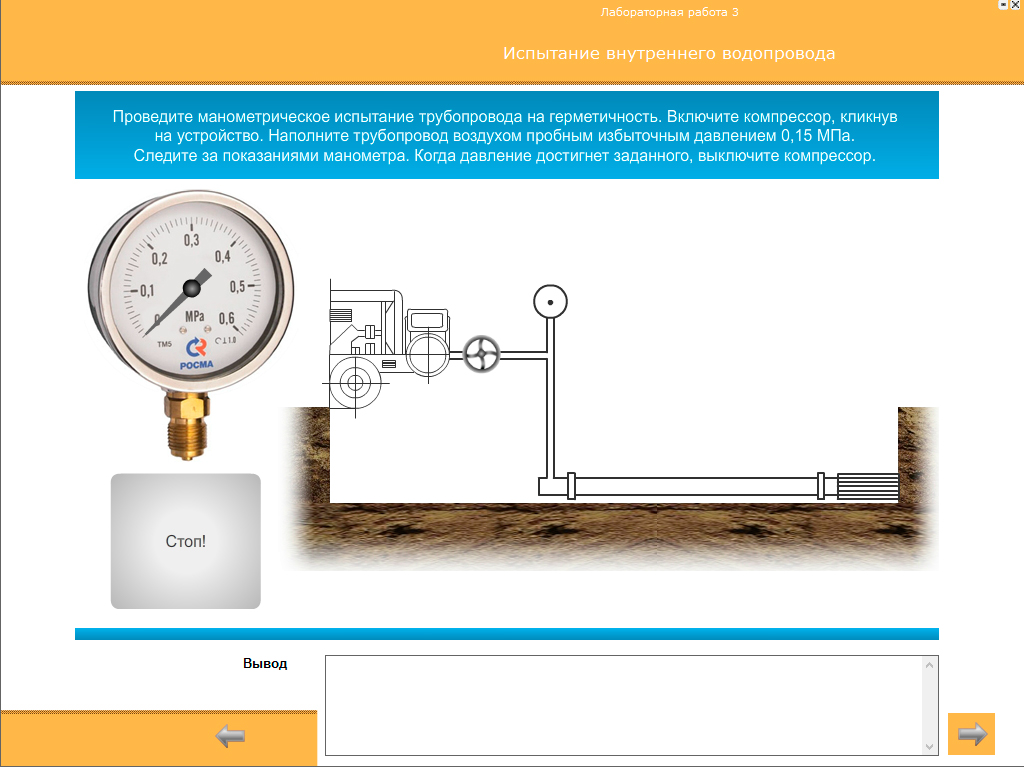The height and width of the screenshot is (767, 1024).
Task: Click the ribbed end plug of pipeline
Action: 868,486
